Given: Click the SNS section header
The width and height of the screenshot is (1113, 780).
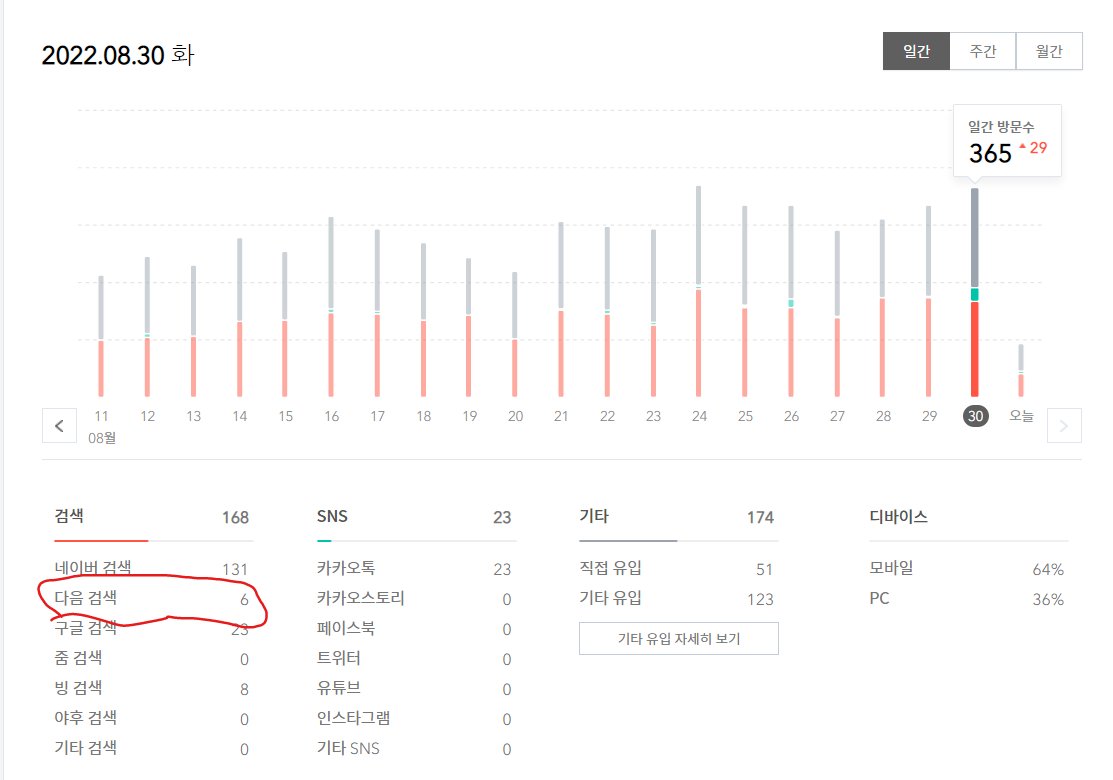Looking at the screenshot, I should click(x=333, y=516).
